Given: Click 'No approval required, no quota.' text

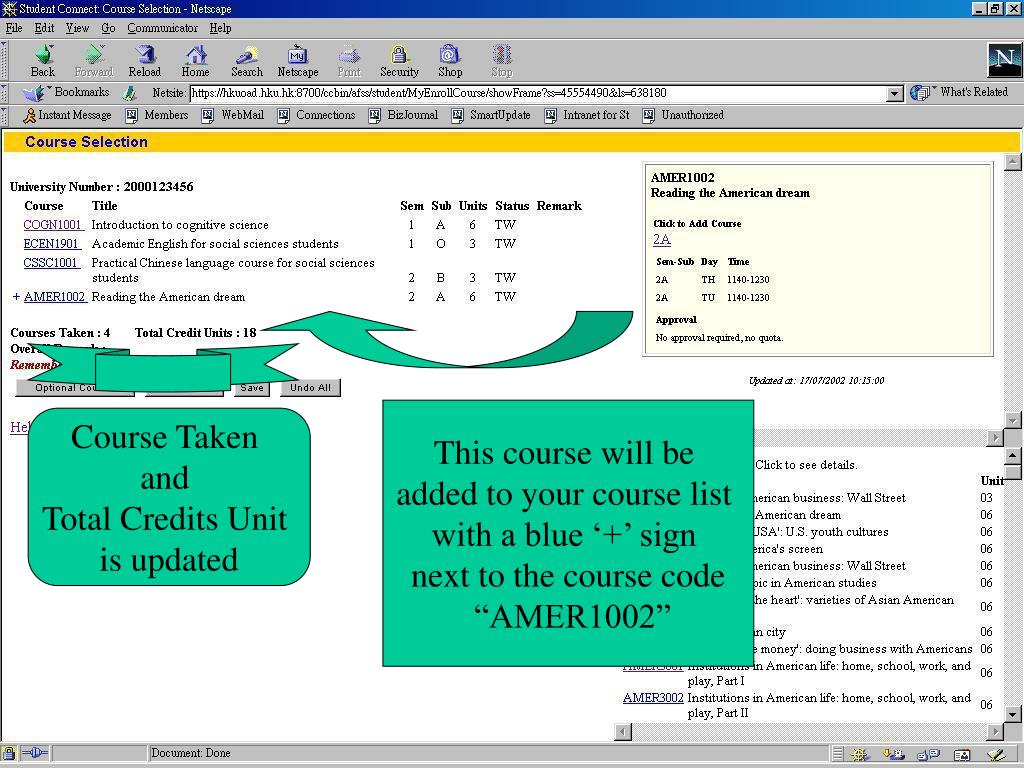Looking at the screenshot, I should click(719, 338).
